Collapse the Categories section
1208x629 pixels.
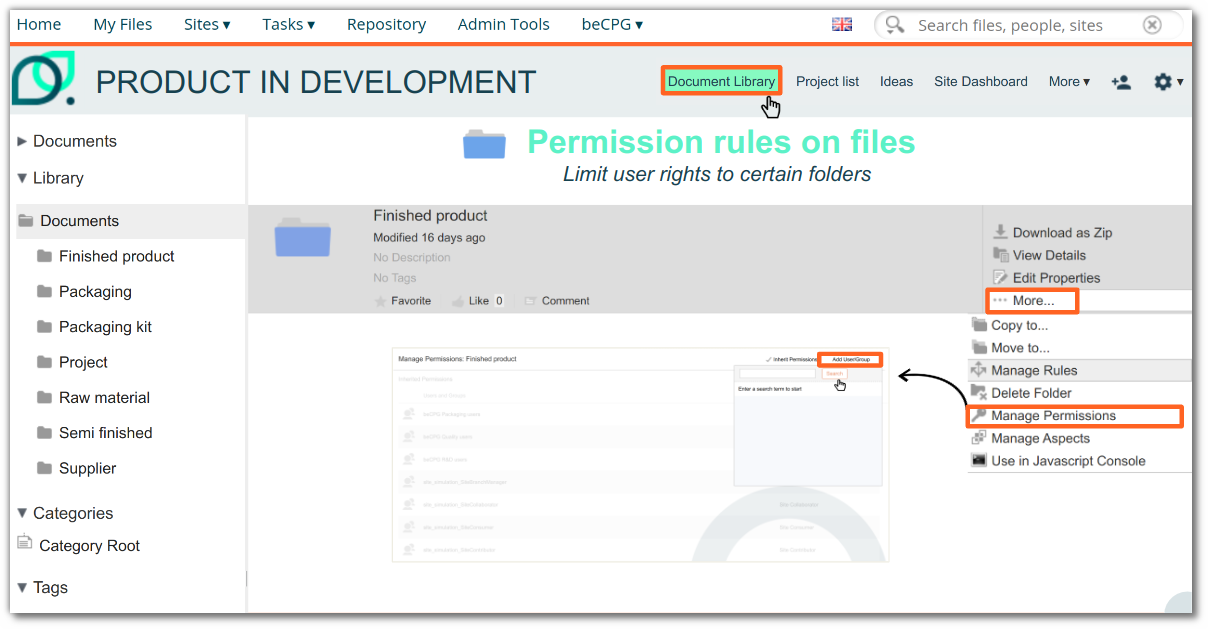coord(65,513)
